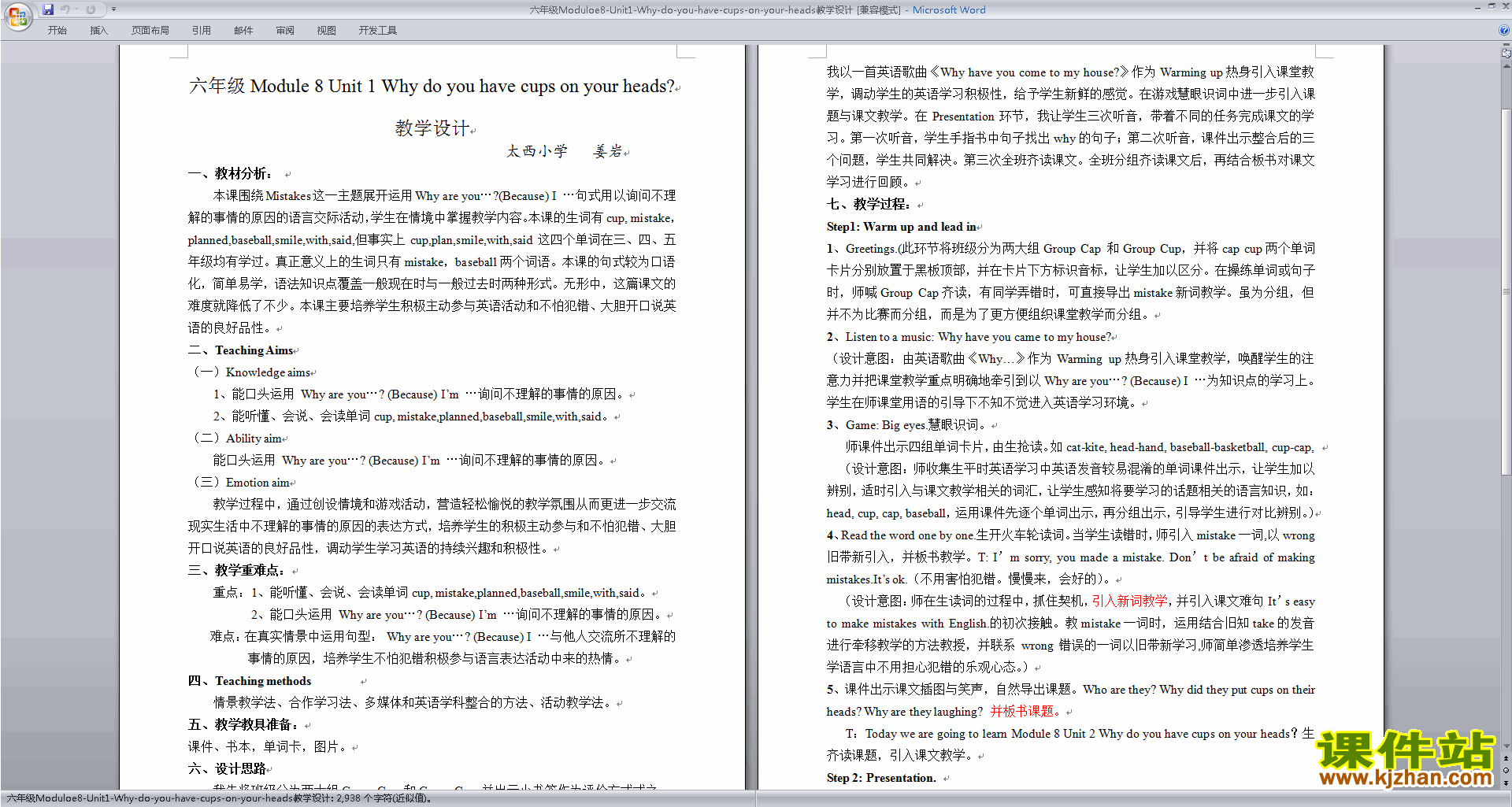Click the title bar document name
Viewport: 1512px width, 807px height.
[691, 9]
